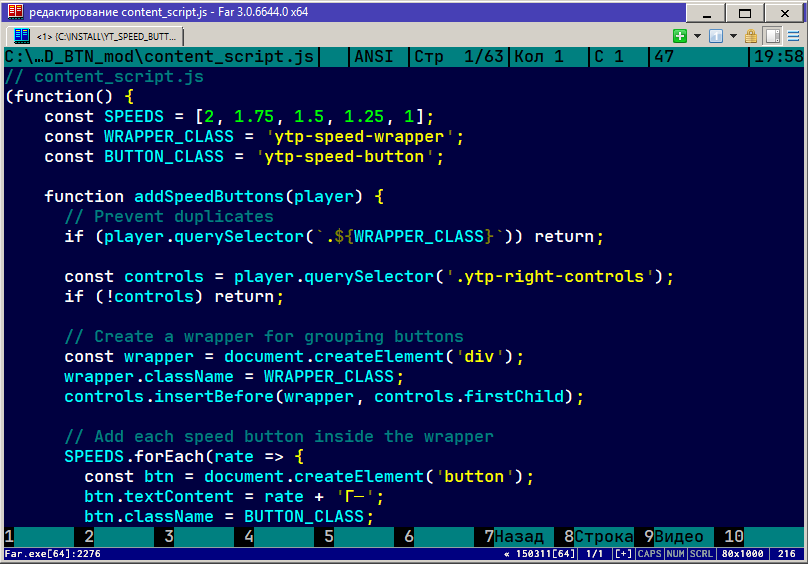Click the SPEEDS.forEach line
This screenshot has height=564, width=808.
point(184,456)
